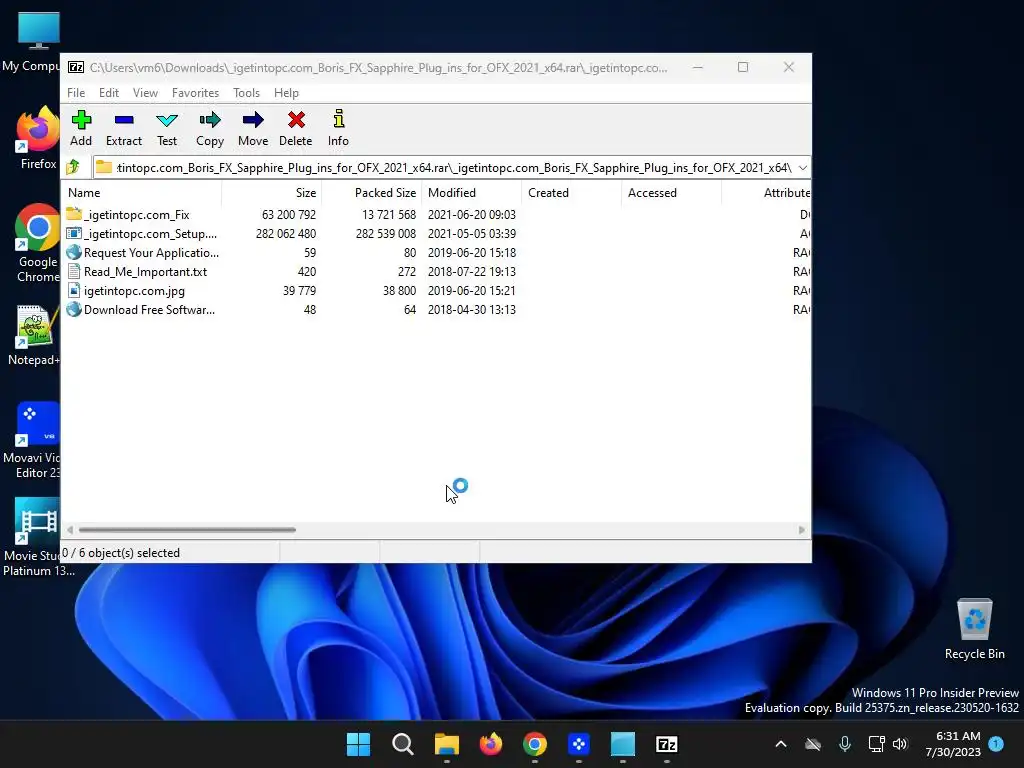Run the Test archive tool
This screenshot has height=768, width=1024.
pyautogui.click(x=167, y=120)
